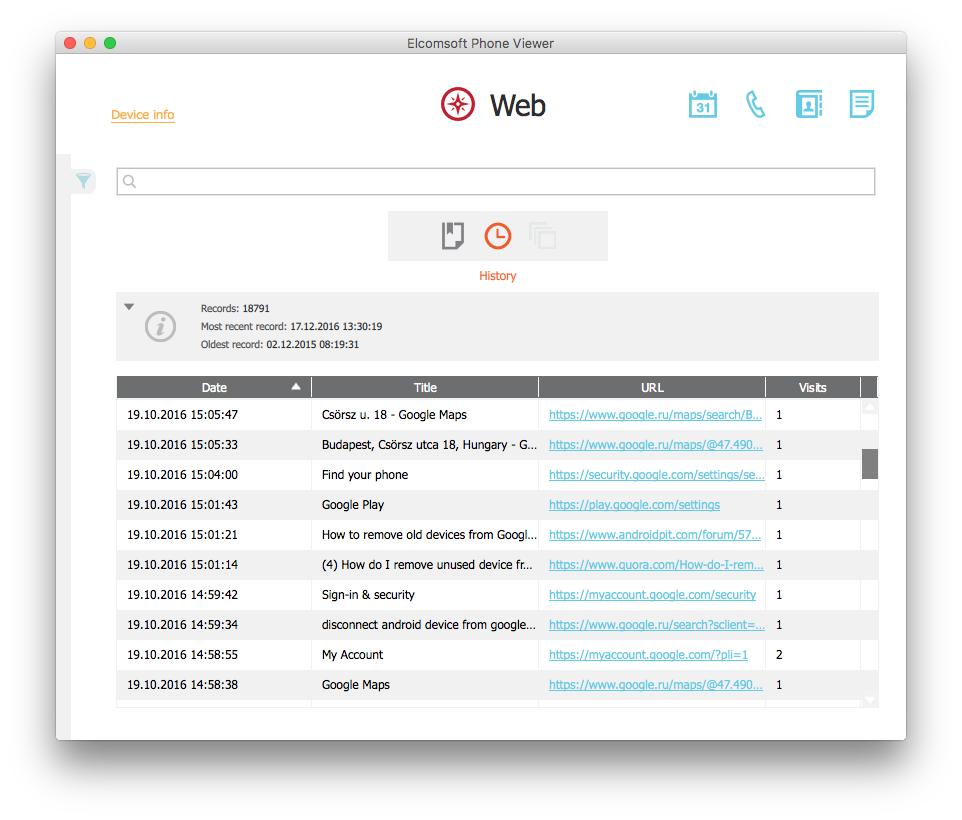Click the 'Most recent record' line
Screen dimensions: 962x820
291,326
